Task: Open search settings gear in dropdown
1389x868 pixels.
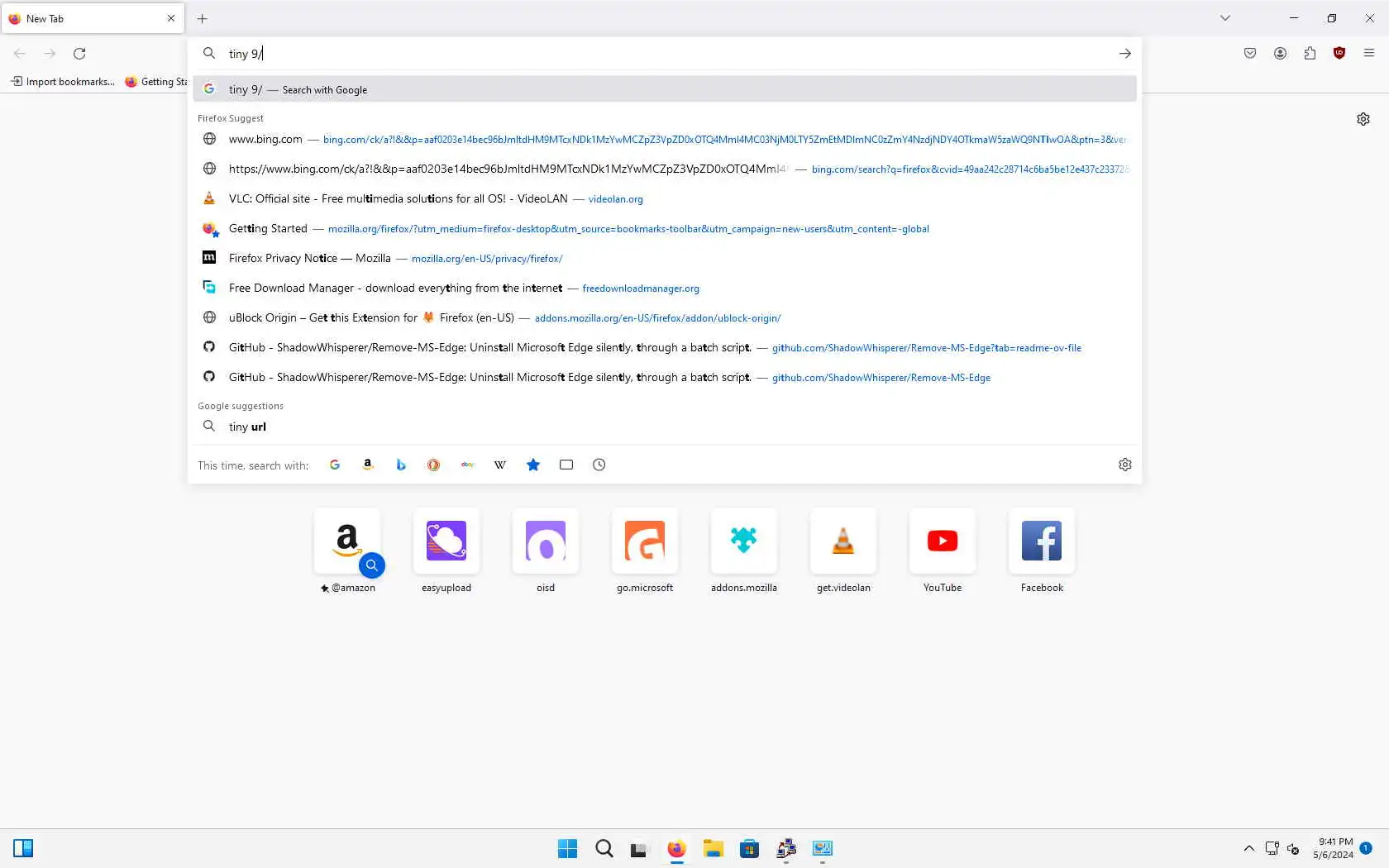Action: [1125, 465]
